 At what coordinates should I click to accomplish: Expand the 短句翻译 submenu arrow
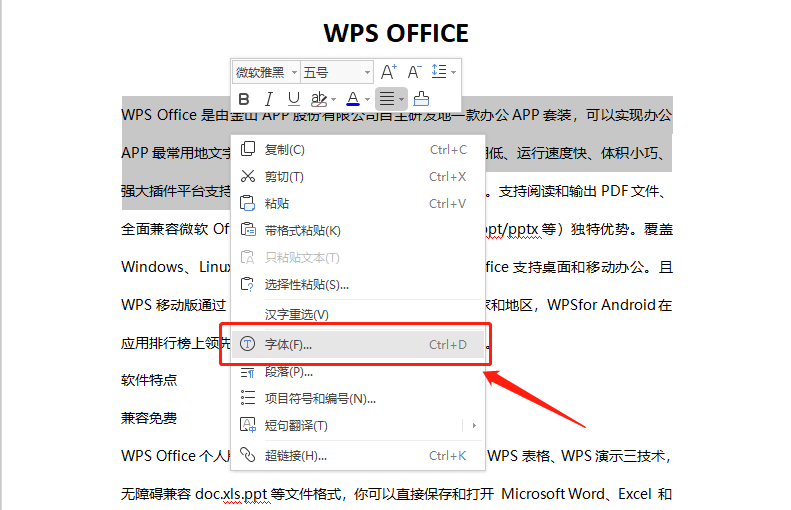point(474,426)
